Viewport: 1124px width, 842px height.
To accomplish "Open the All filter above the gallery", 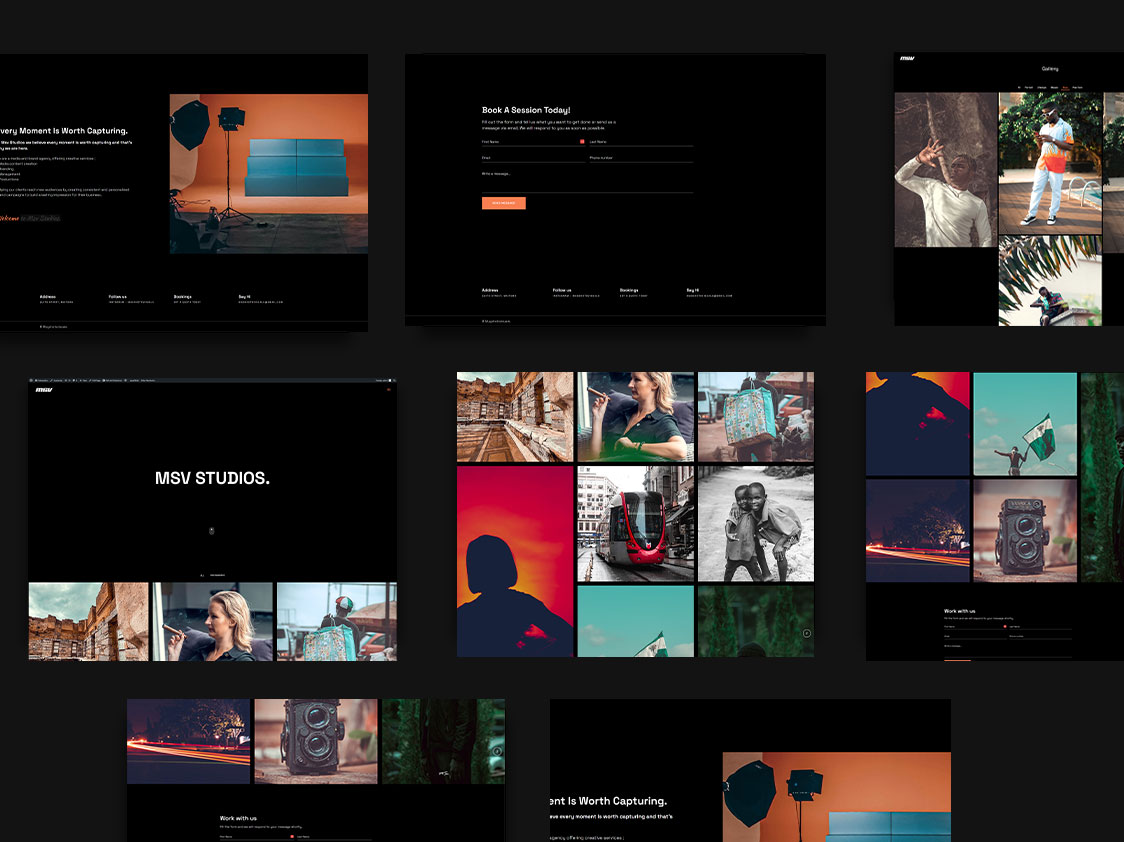I will click(x=1019, y=87).
